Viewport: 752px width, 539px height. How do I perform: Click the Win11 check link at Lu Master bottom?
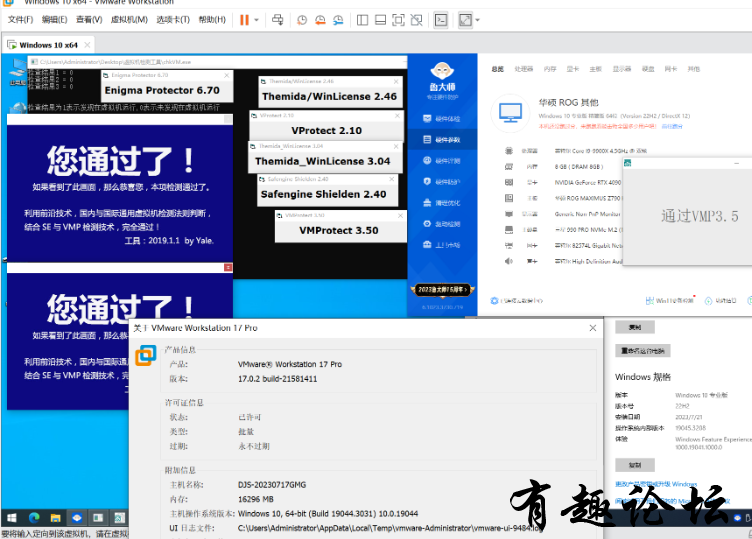point(670,301)
